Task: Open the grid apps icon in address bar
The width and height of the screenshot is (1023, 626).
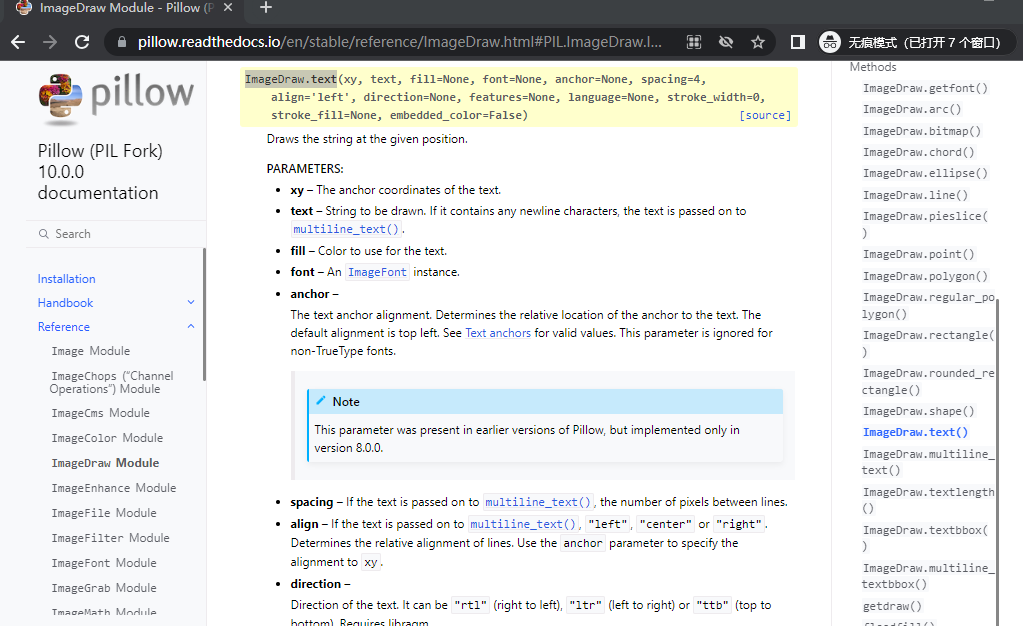Action: pos(694,42)
